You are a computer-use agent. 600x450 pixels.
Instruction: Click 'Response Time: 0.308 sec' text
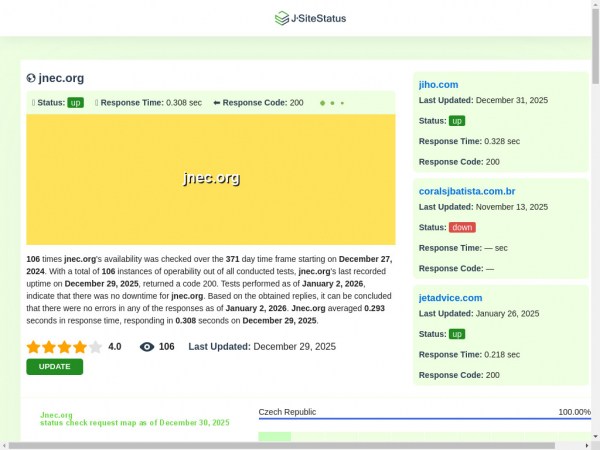pos(151,103)
